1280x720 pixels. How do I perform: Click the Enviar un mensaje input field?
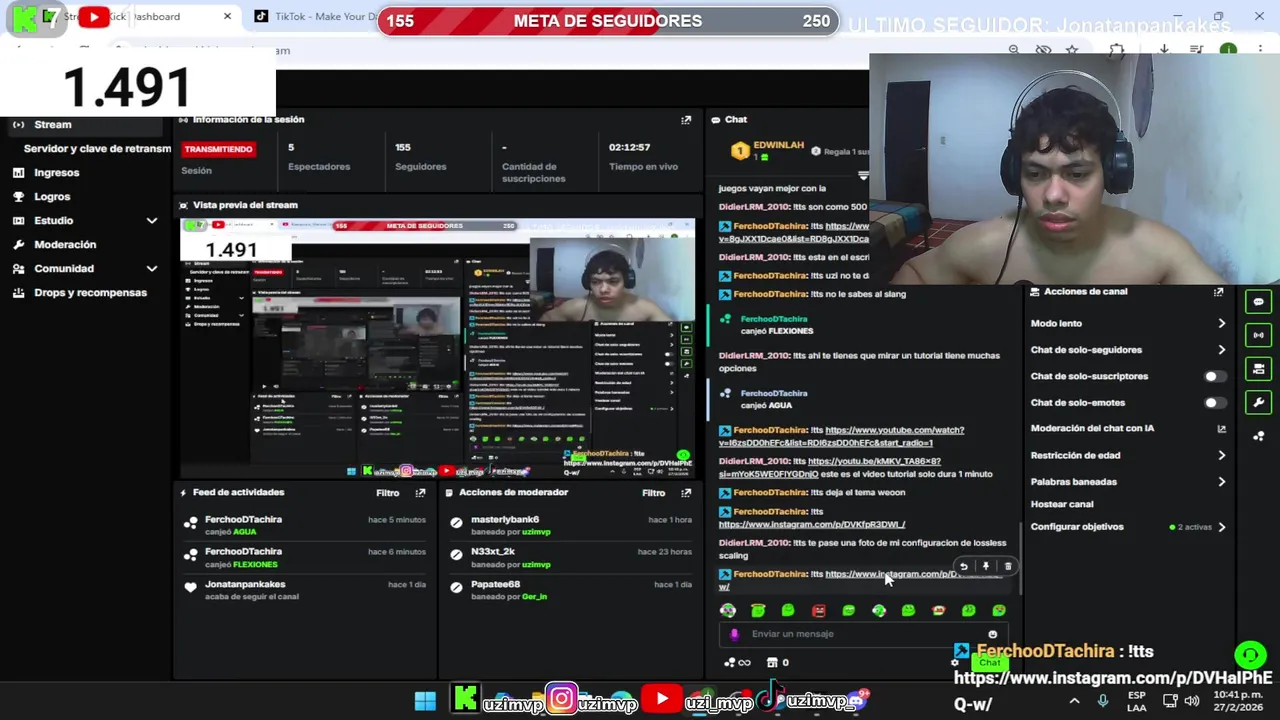click(x=865, y=634)
